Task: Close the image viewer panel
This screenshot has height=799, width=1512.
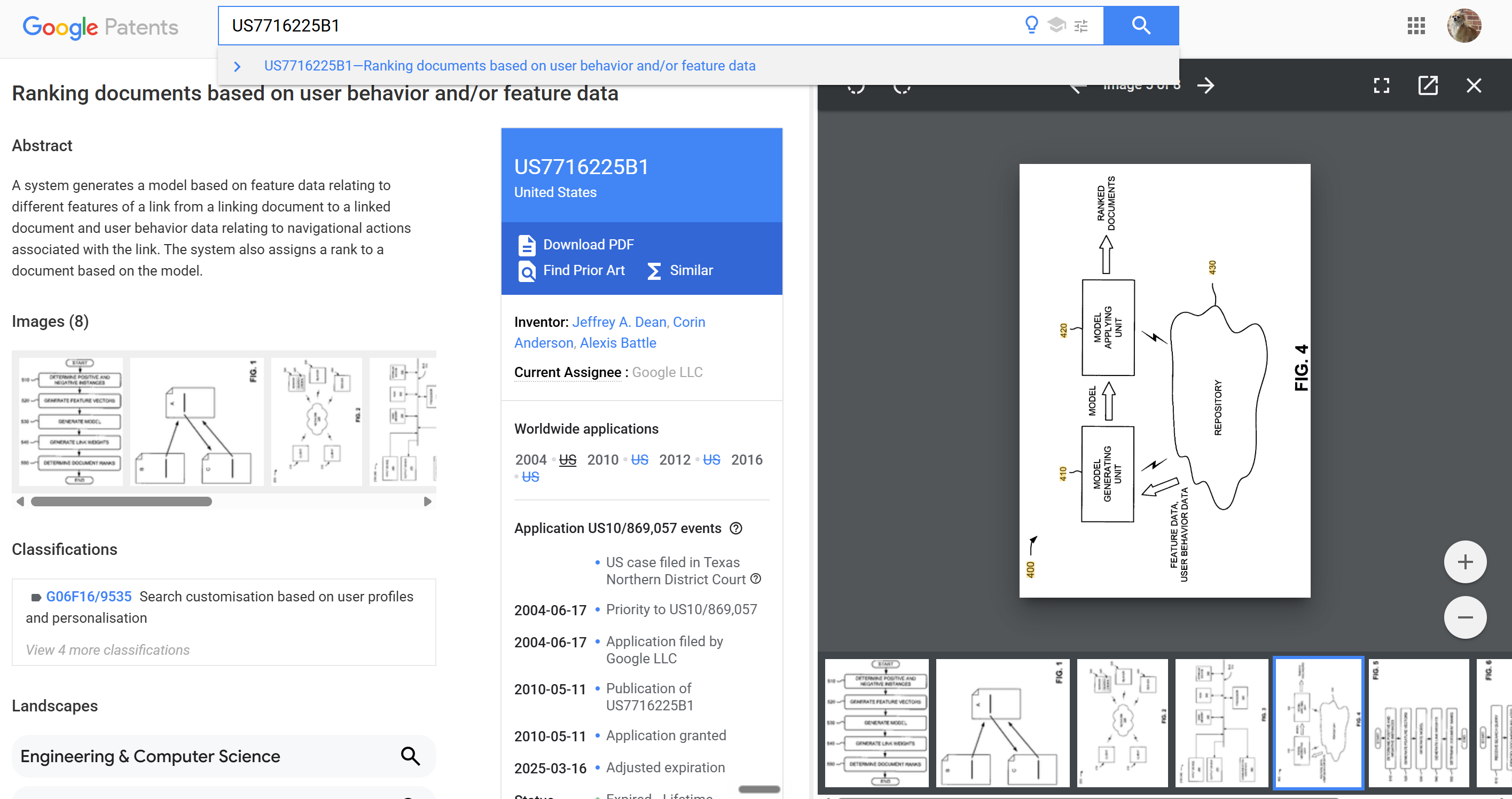Action: 1474,85
